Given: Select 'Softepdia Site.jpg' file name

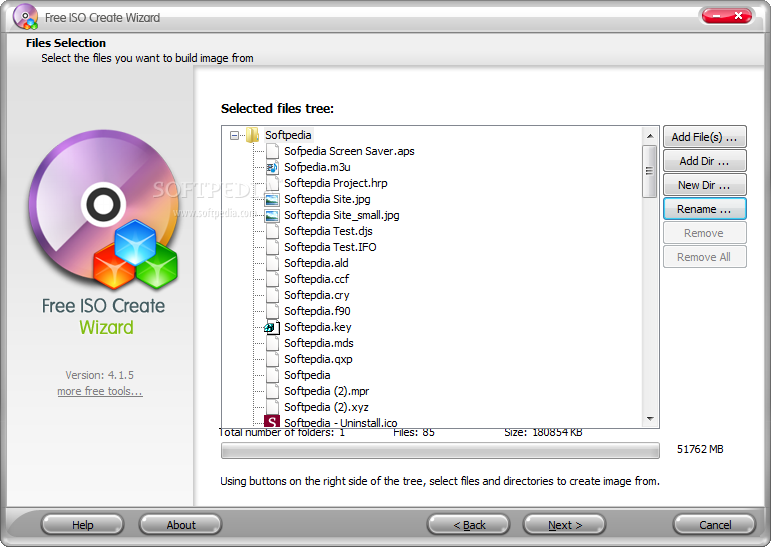Looking at the screenshot, I should click(327, 199).
